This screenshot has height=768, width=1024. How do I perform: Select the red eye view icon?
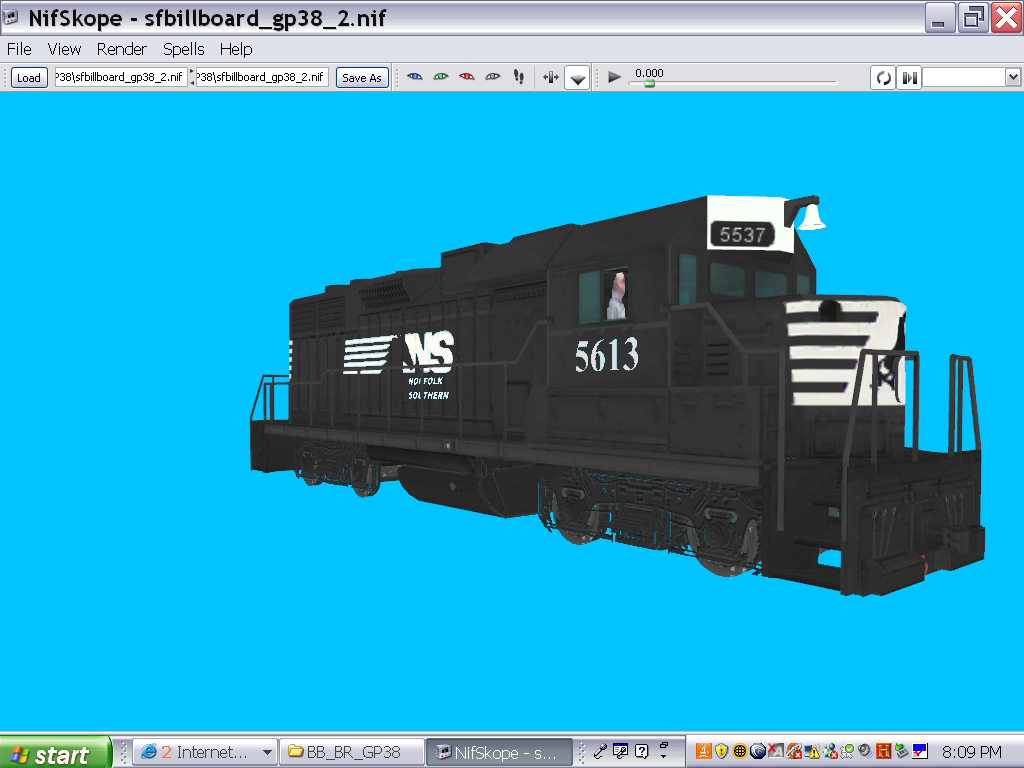click(x=467, y=77)
